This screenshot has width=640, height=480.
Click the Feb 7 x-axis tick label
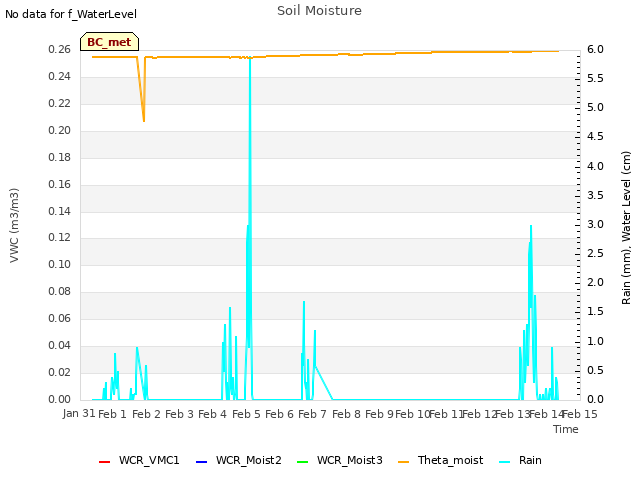click(x=312, y=414)
